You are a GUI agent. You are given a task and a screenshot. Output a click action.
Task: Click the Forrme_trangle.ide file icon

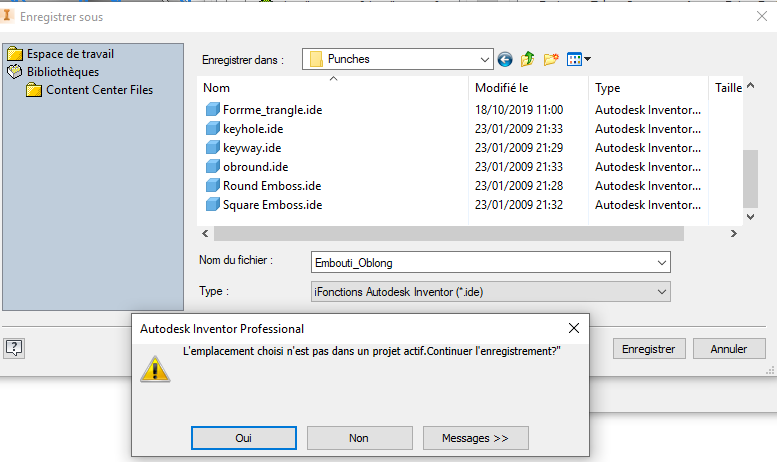[213, 109]
